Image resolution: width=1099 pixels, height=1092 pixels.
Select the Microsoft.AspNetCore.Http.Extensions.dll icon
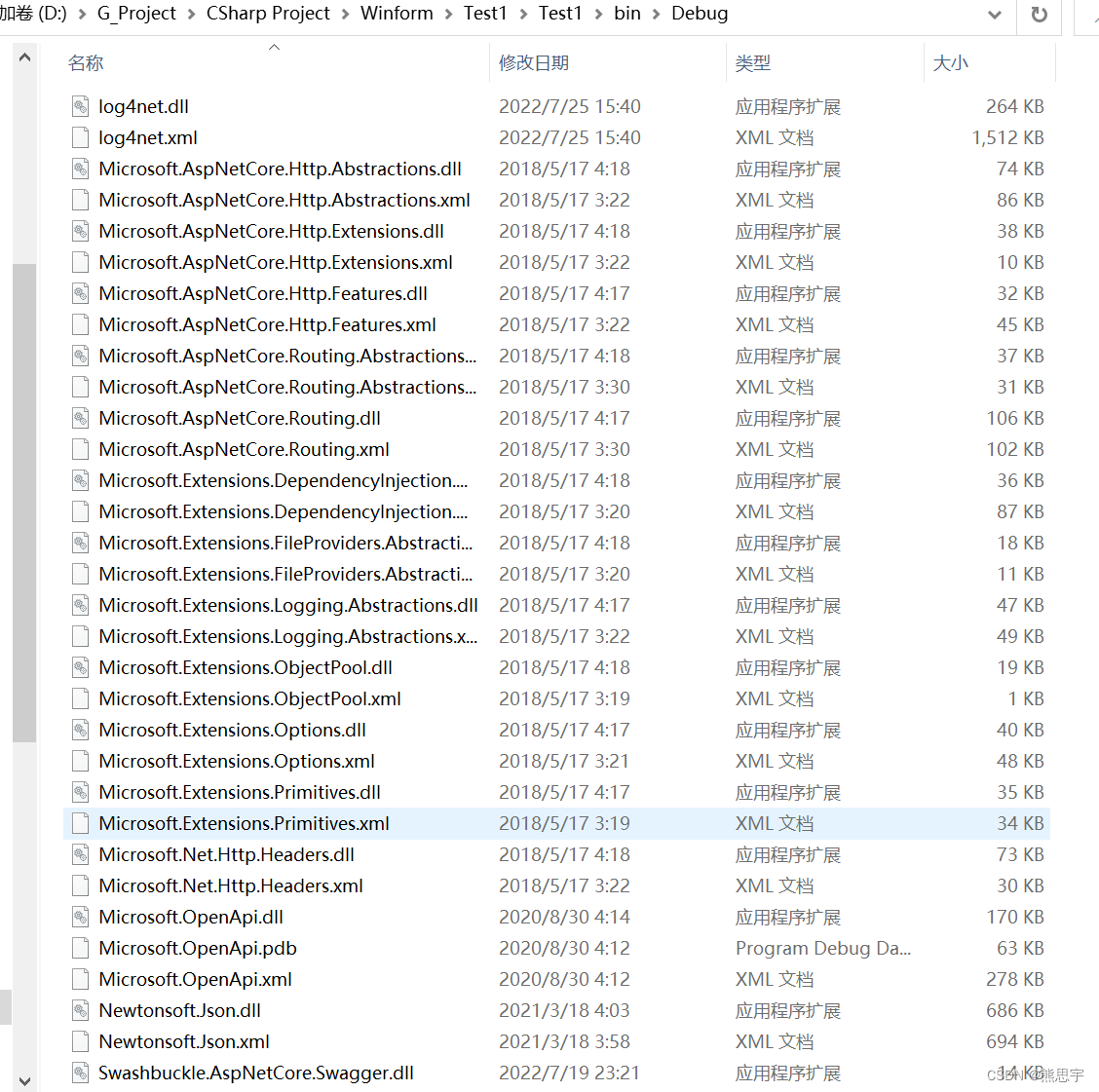pos(81,231)
